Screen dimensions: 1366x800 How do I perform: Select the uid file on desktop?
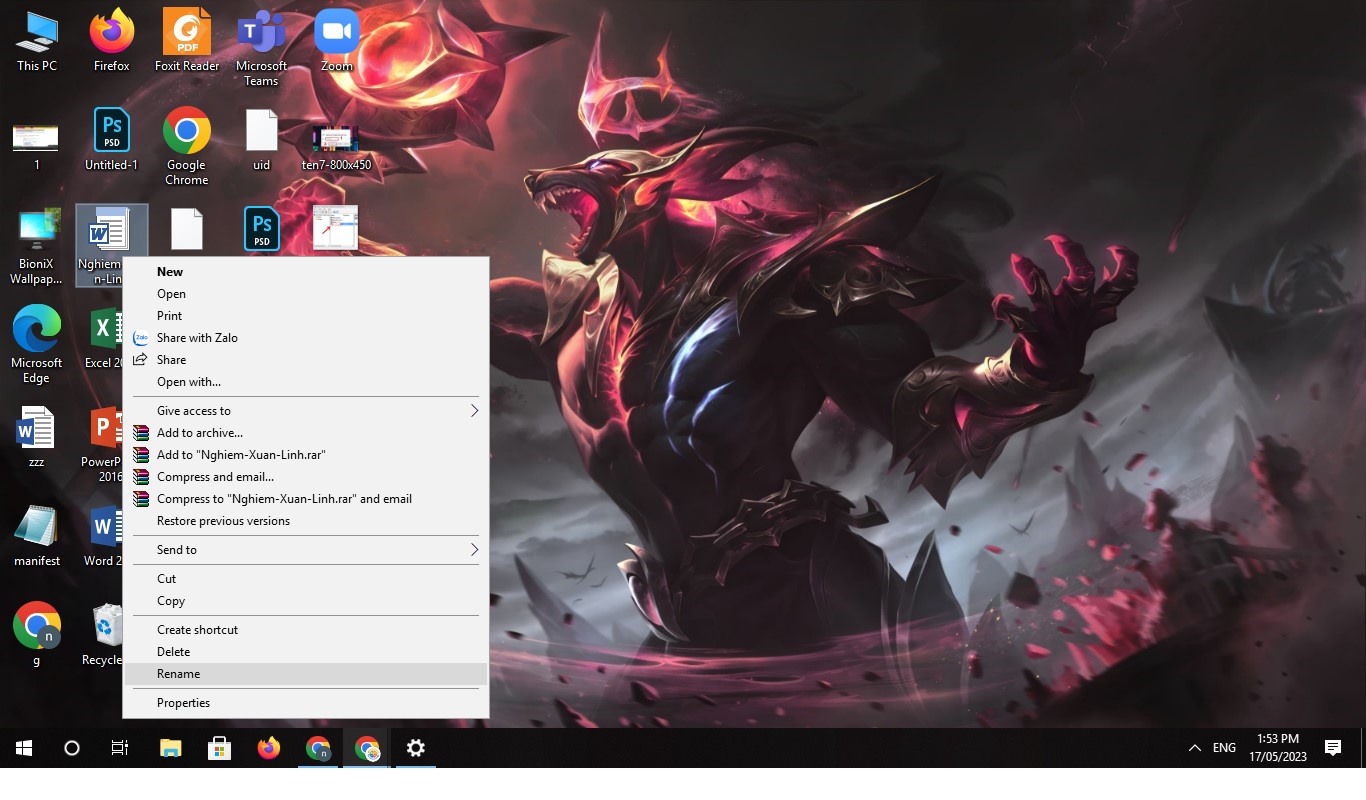point(261,140)
